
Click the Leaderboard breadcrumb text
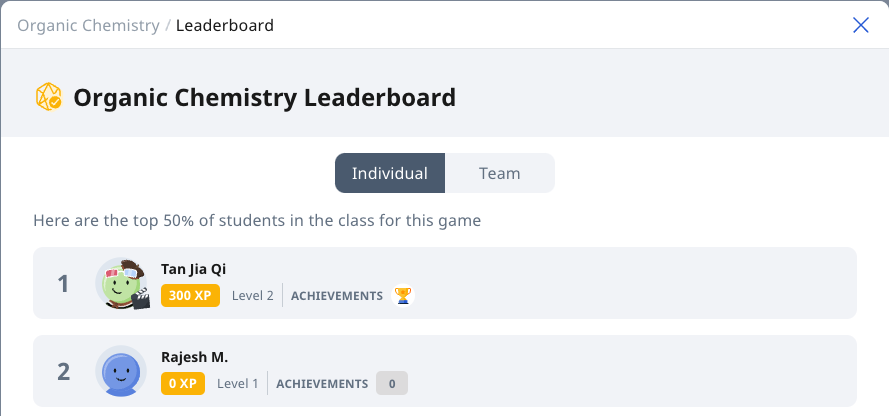(225, 26)
